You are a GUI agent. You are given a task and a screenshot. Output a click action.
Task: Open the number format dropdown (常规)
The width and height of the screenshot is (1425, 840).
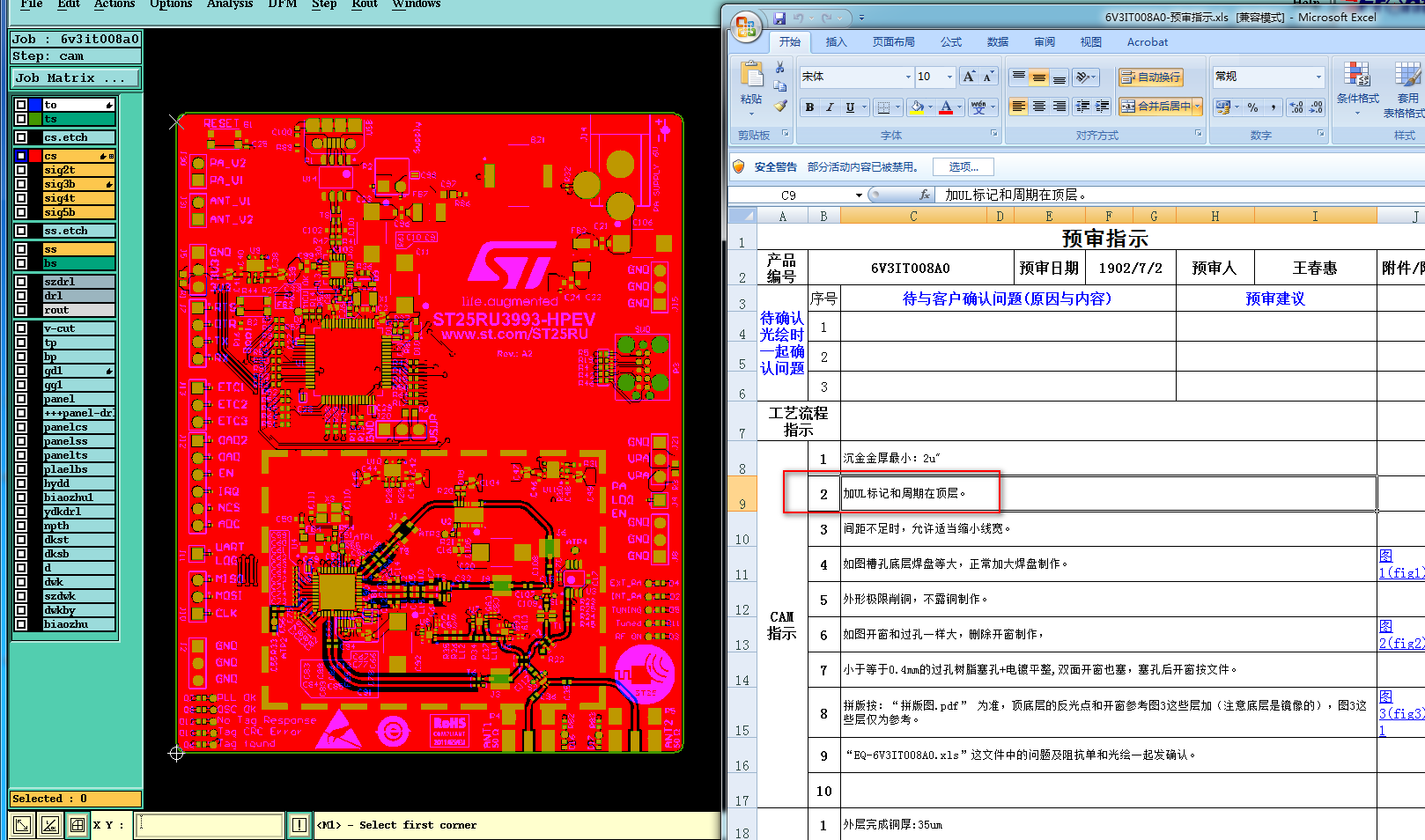1318,77
